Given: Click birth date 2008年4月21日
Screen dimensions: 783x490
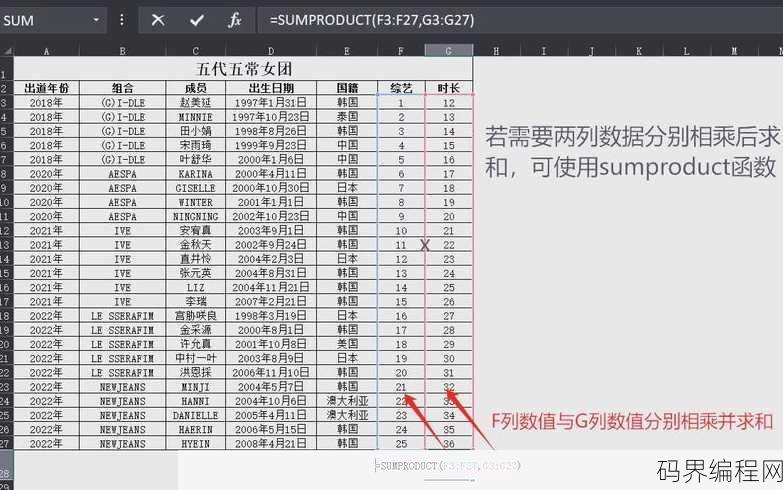Looking at the screenshot, I should tap(271, 444).
